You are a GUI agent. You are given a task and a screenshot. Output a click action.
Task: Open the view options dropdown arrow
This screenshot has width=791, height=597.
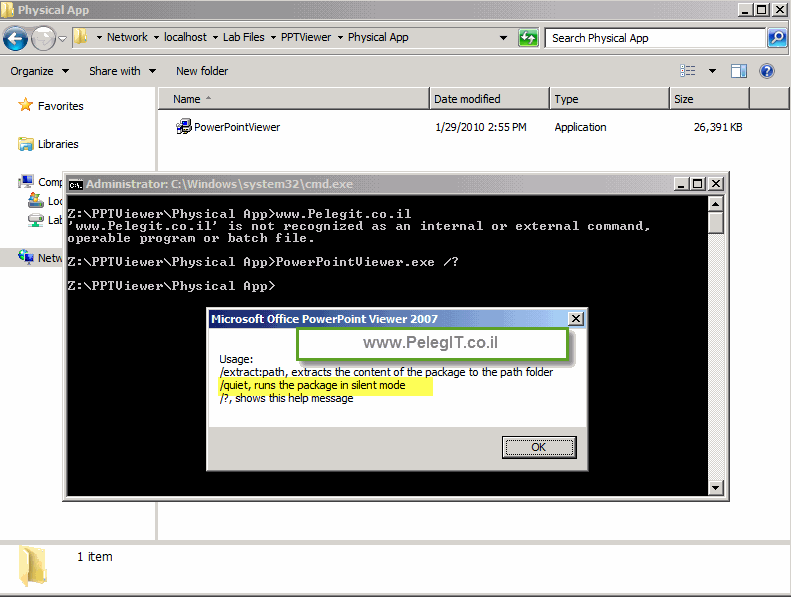coord(712,71)
